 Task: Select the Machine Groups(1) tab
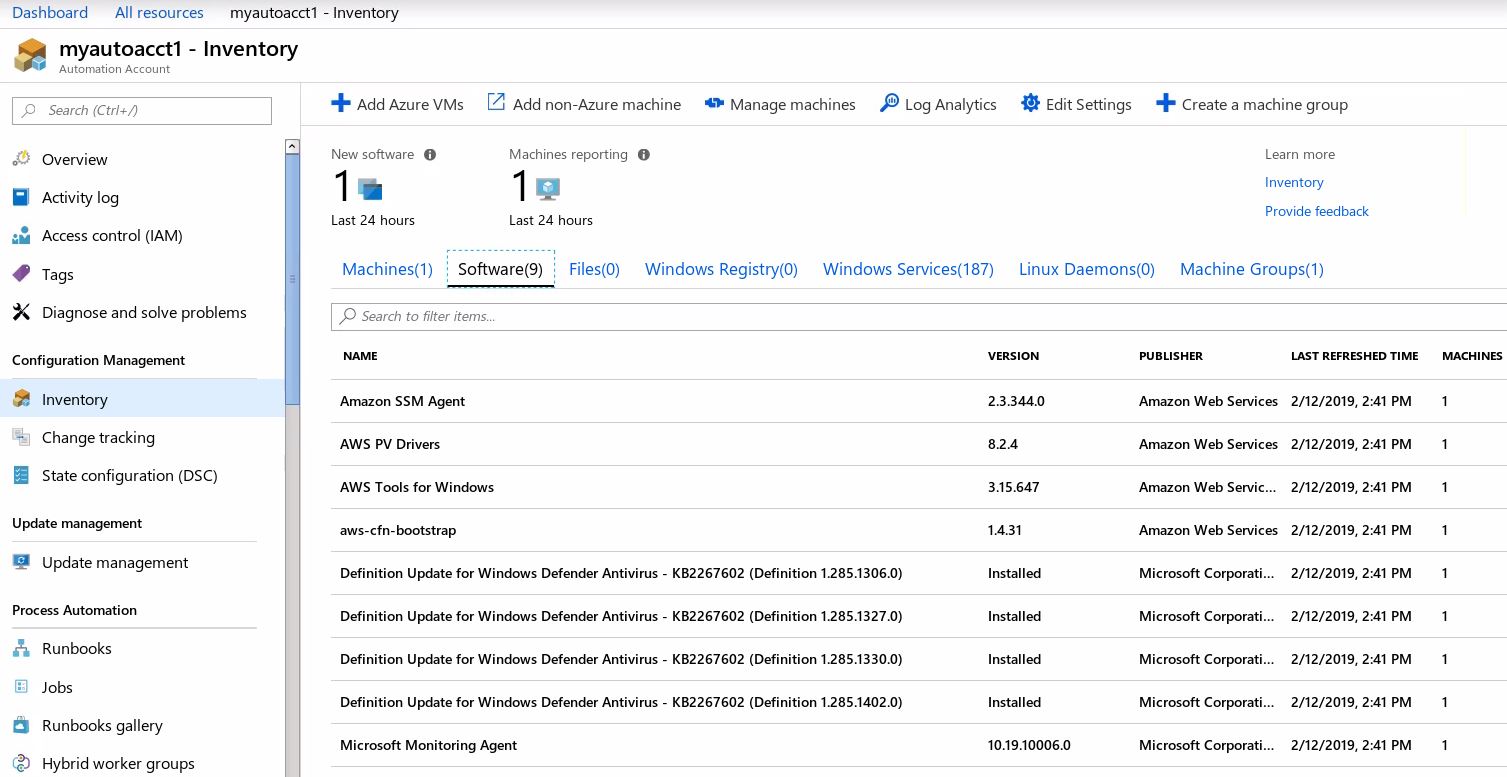1251,269
